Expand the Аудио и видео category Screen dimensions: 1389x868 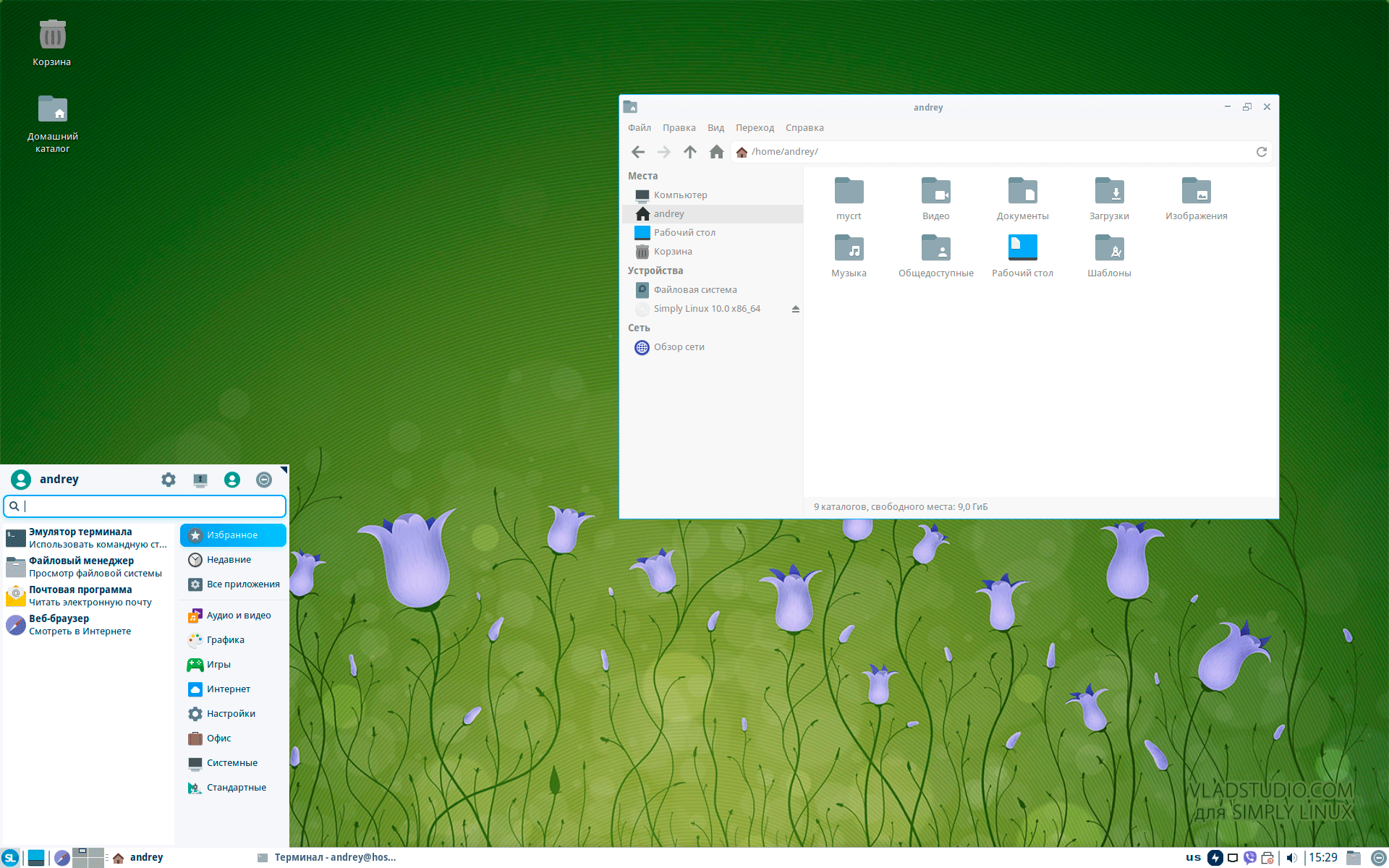(x=238, y=616)
